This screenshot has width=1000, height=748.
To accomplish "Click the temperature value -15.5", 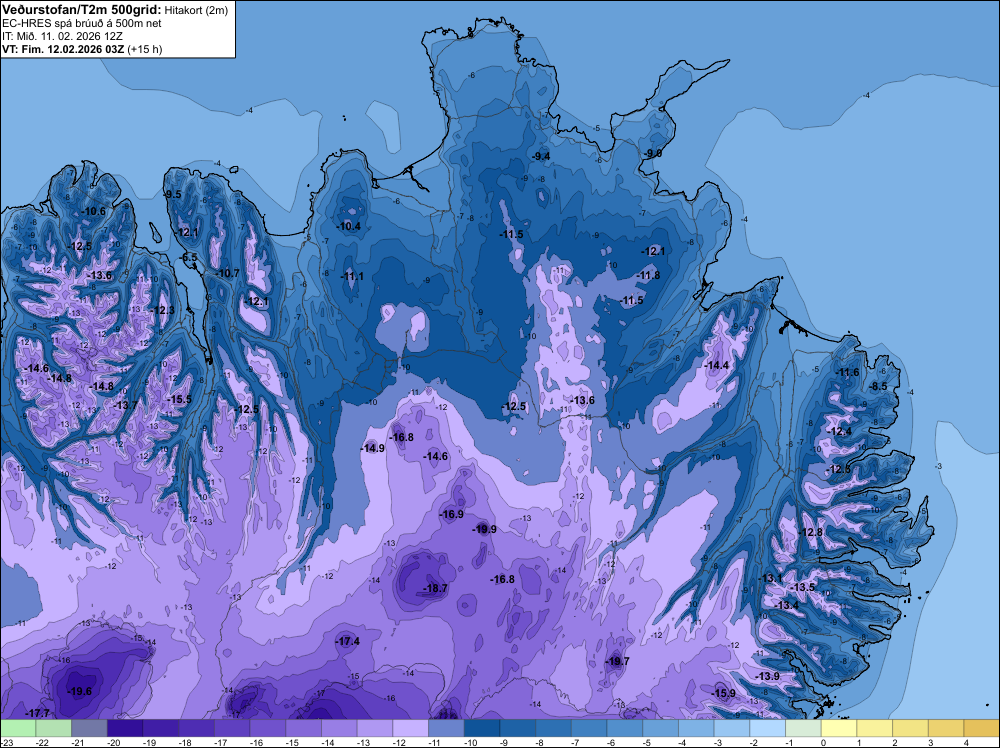I will pyautogui.click(x=180, y=399).
